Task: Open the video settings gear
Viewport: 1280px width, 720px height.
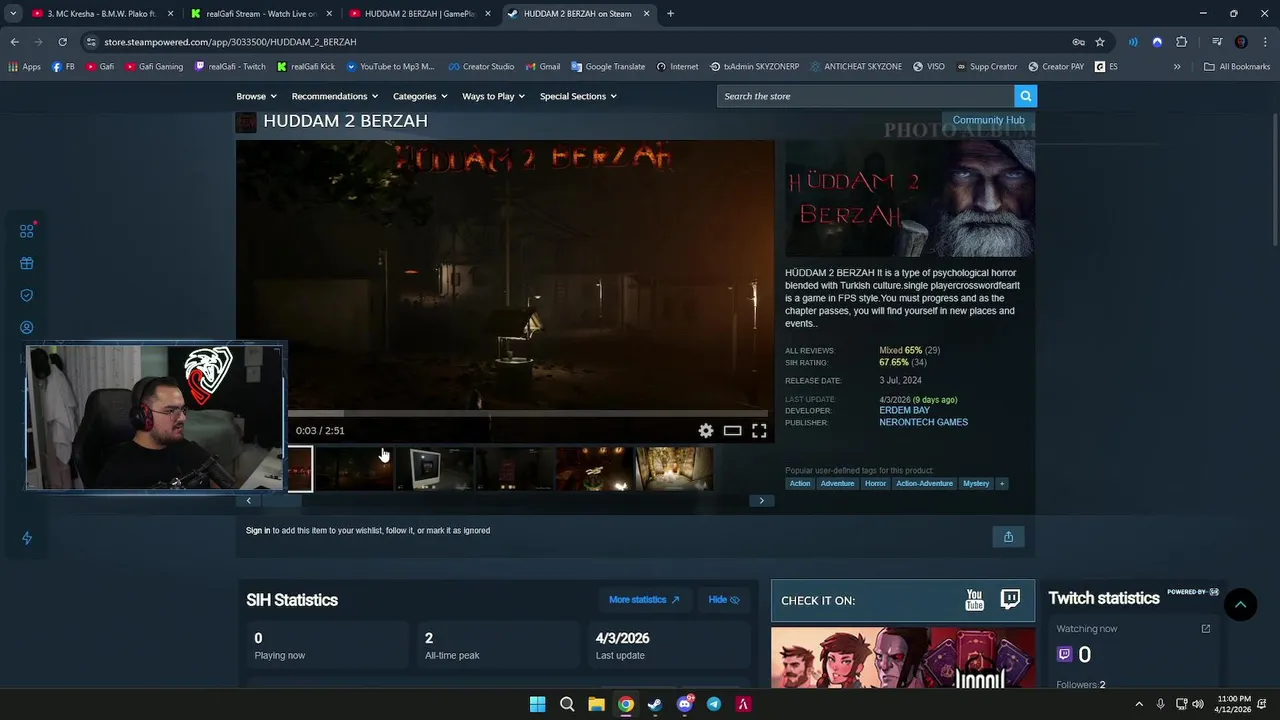Action: coord(706,431)
